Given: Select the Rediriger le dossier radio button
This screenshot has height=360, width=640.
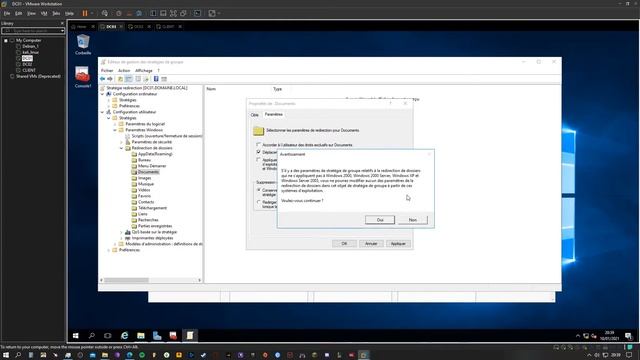Looking at the screenshot, I should (259, 202).
